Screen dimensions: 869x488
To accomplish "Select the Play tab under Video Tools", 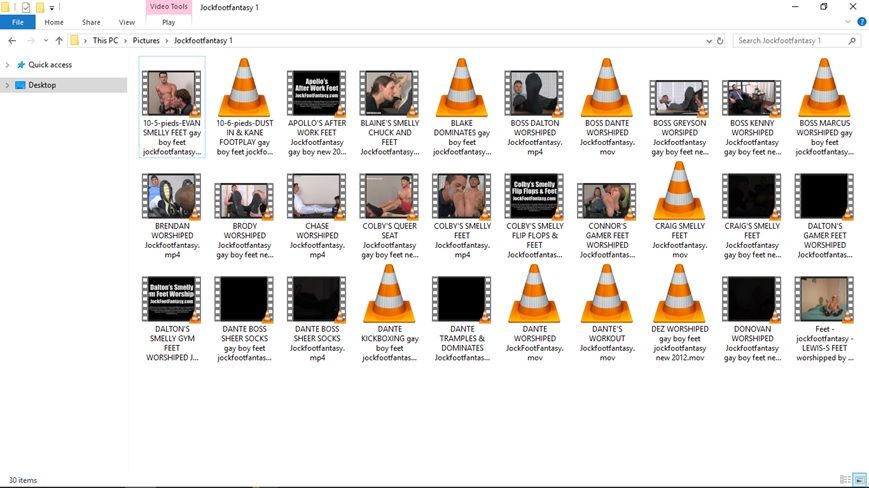I will [x=168, y=22].
